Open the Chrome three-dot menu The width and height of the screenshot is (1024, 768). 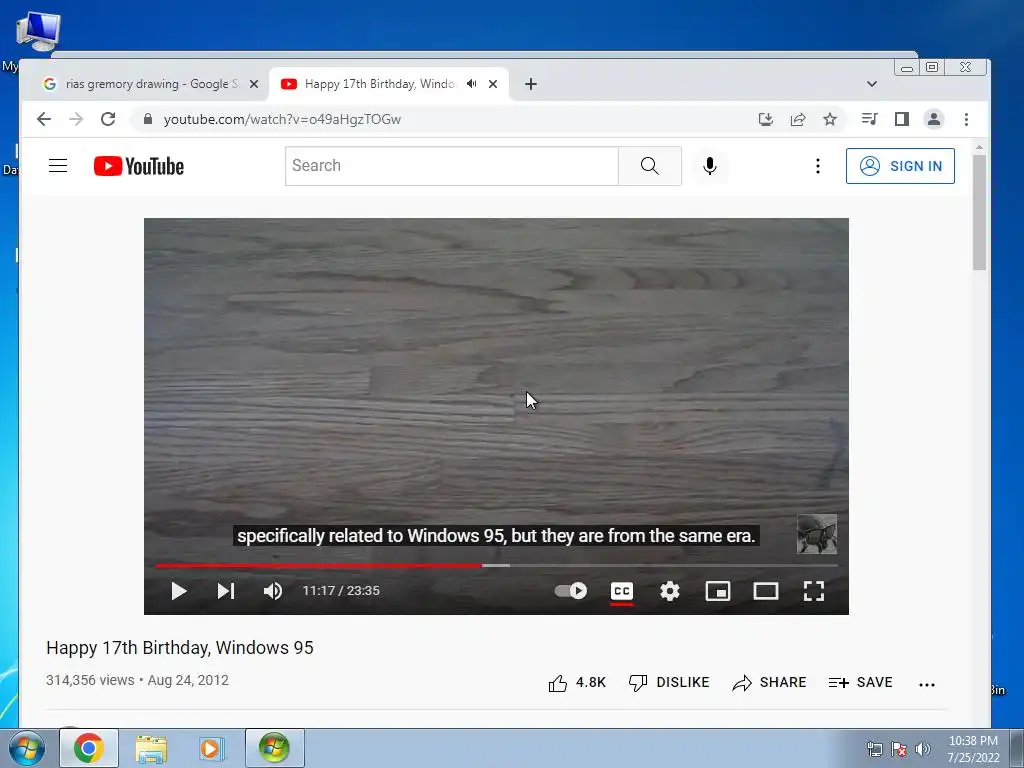coord(966,119)
